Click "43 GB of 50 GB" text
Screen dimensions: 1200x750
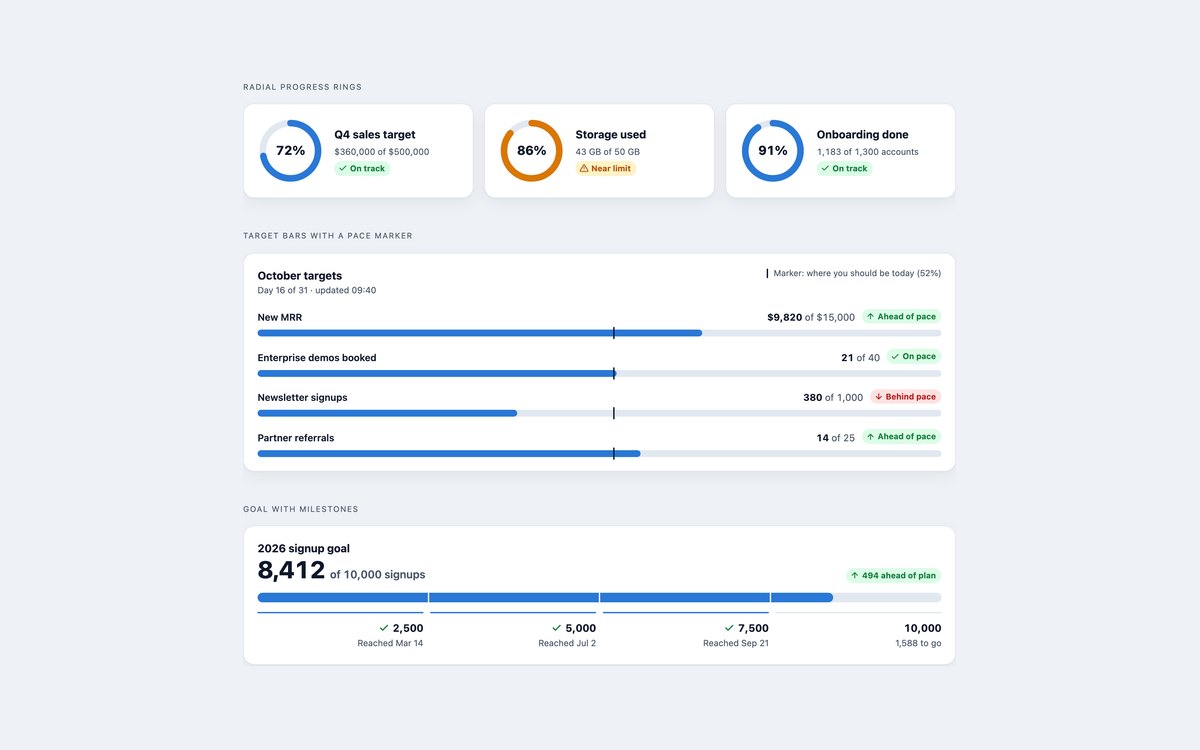click(608, 152)
